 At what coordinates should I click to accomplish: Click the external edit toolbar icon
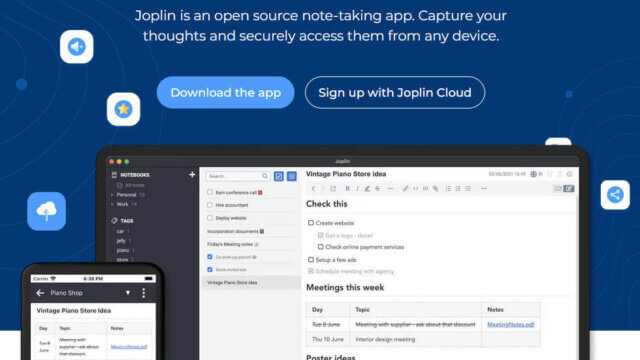point(333,189)
